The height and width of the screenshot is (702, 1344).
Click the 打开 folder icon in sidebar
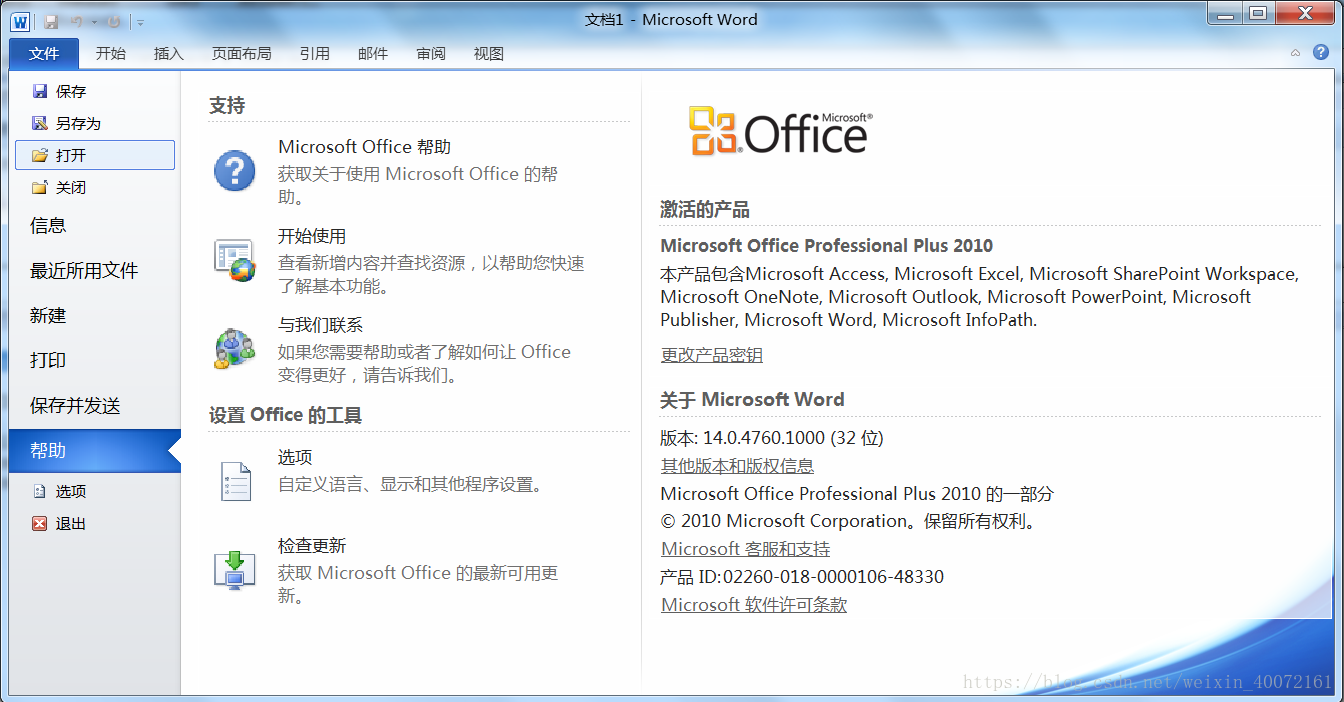40,155
